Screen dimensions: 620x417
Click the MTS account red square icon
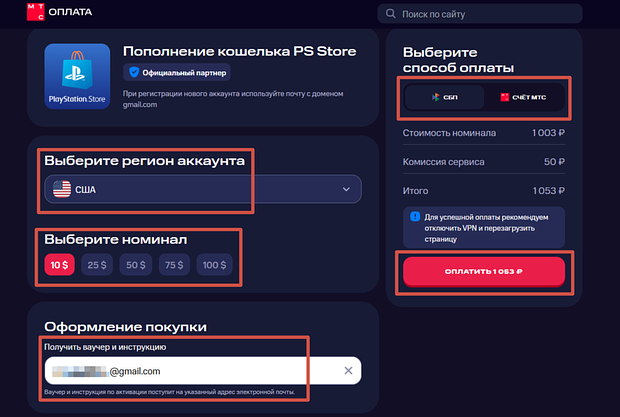505,97
